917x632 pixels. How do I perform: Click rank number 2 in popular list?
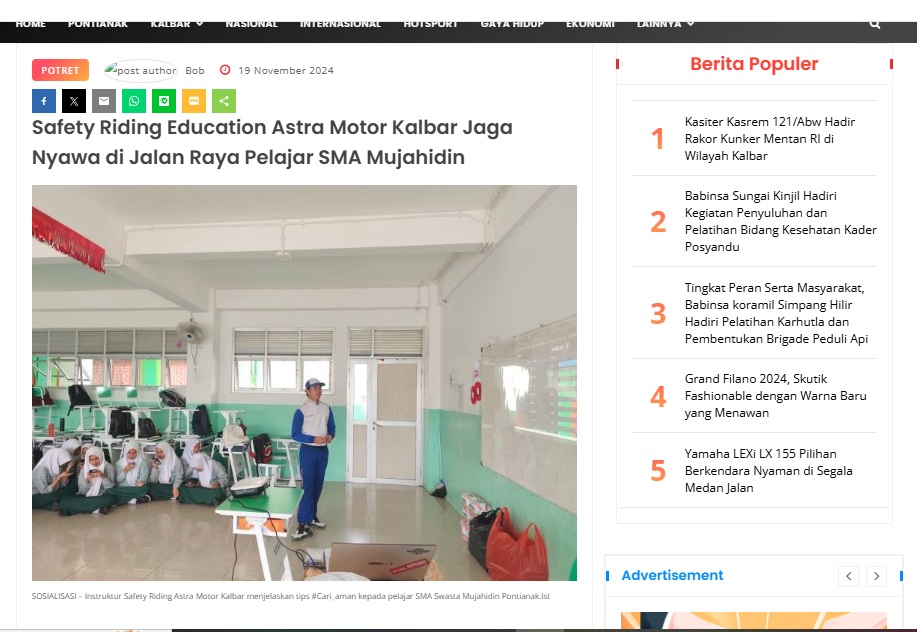(x=658, y=222)
